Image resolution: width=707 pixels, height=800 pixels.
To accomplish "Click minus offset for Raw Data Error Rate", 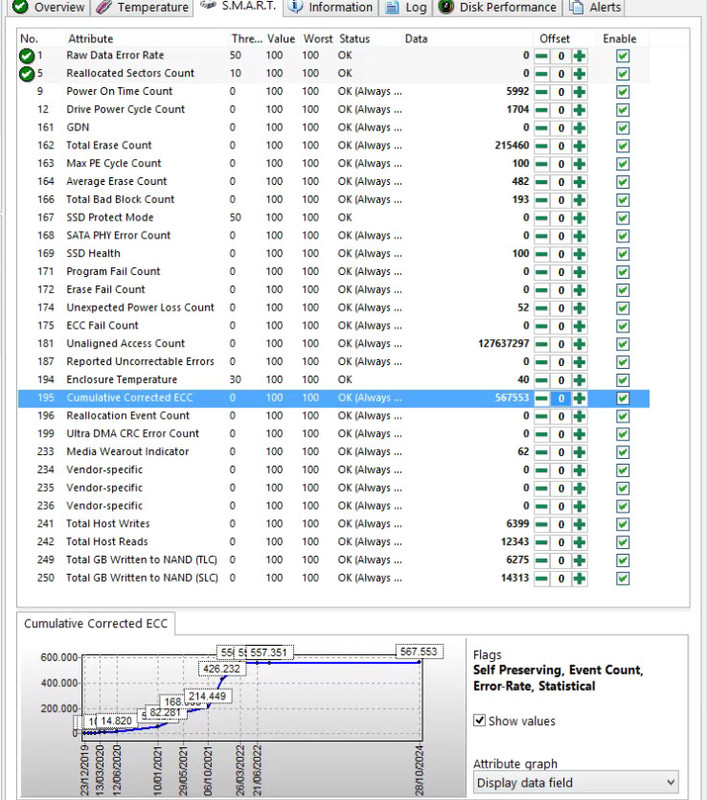I will pyautogui.click(x=542, y=56).
